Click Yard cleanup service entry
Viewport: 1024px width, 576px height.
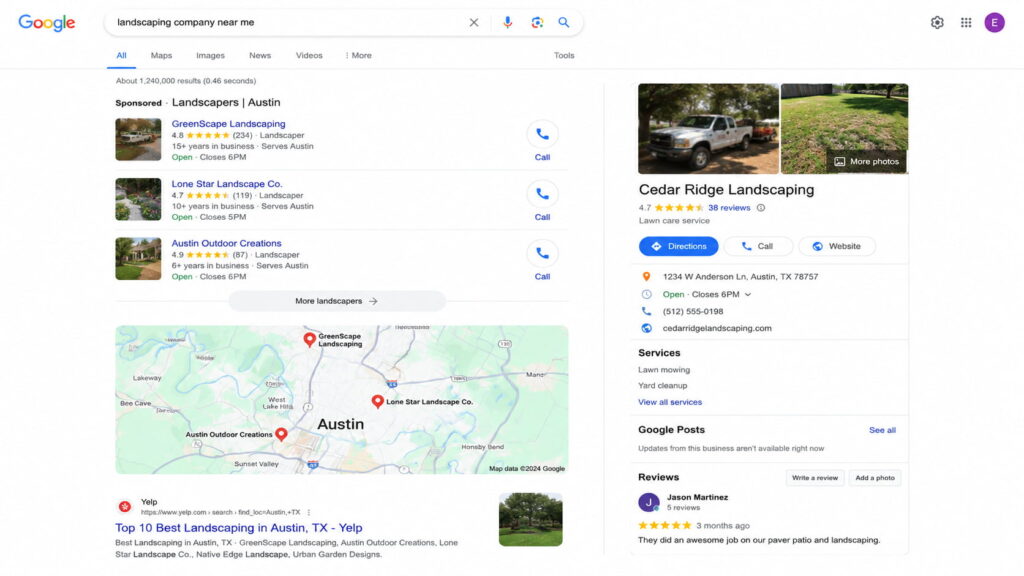662,385
